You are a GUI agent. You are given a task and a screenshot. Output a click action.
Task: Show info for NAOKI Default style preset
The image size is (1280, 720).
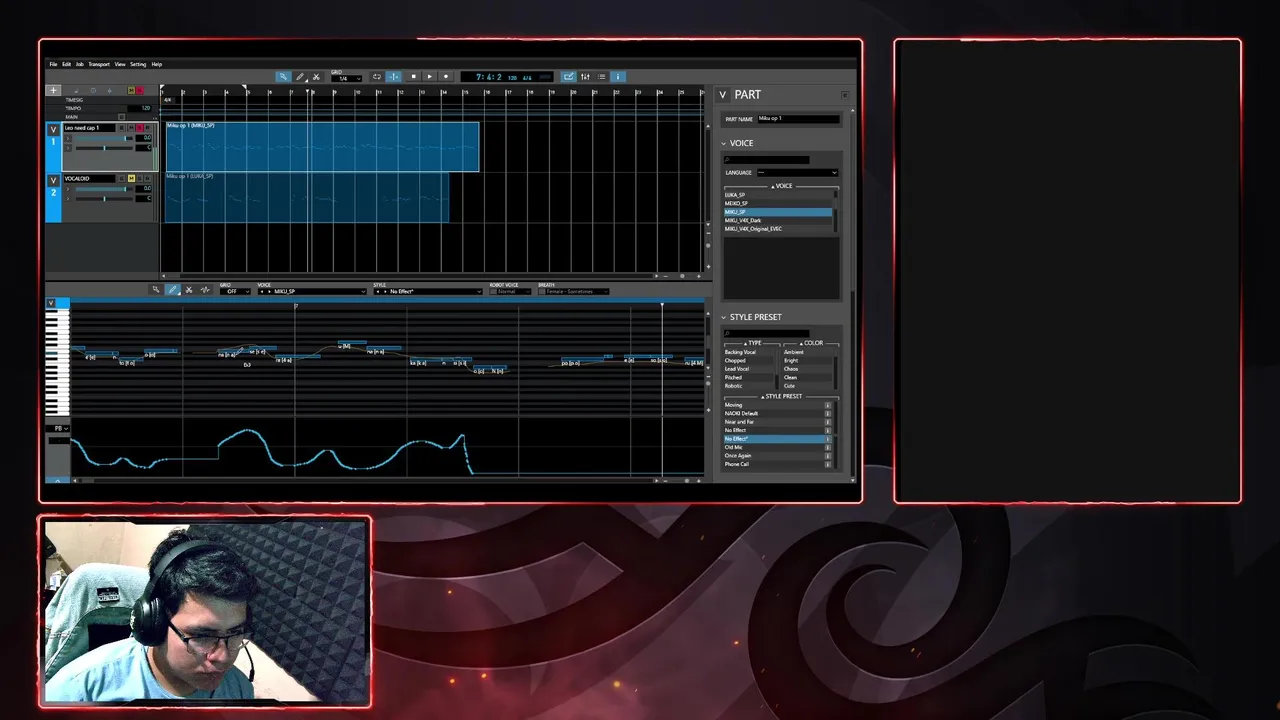click(827, 413)
